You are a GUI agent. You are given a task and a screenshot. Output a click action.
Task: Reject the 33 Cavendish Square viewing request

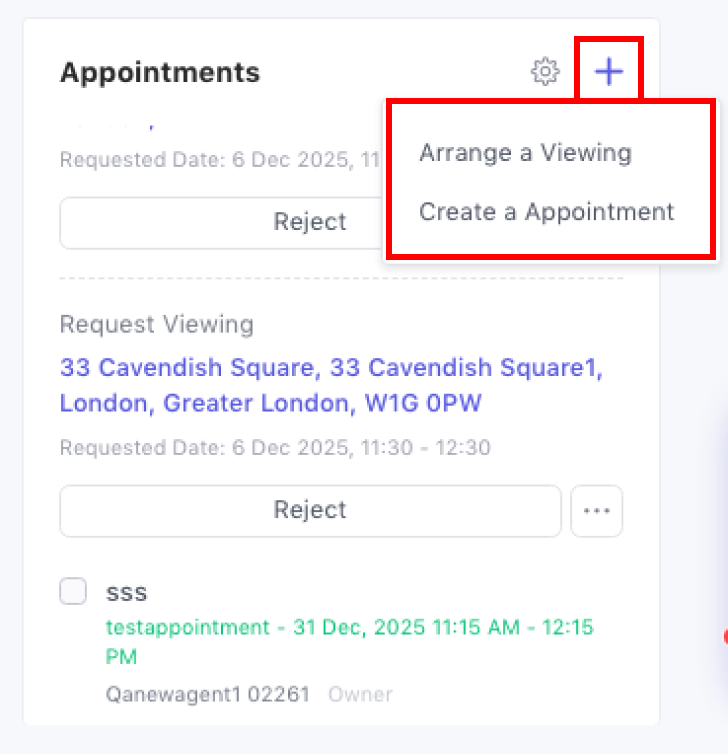310,510
